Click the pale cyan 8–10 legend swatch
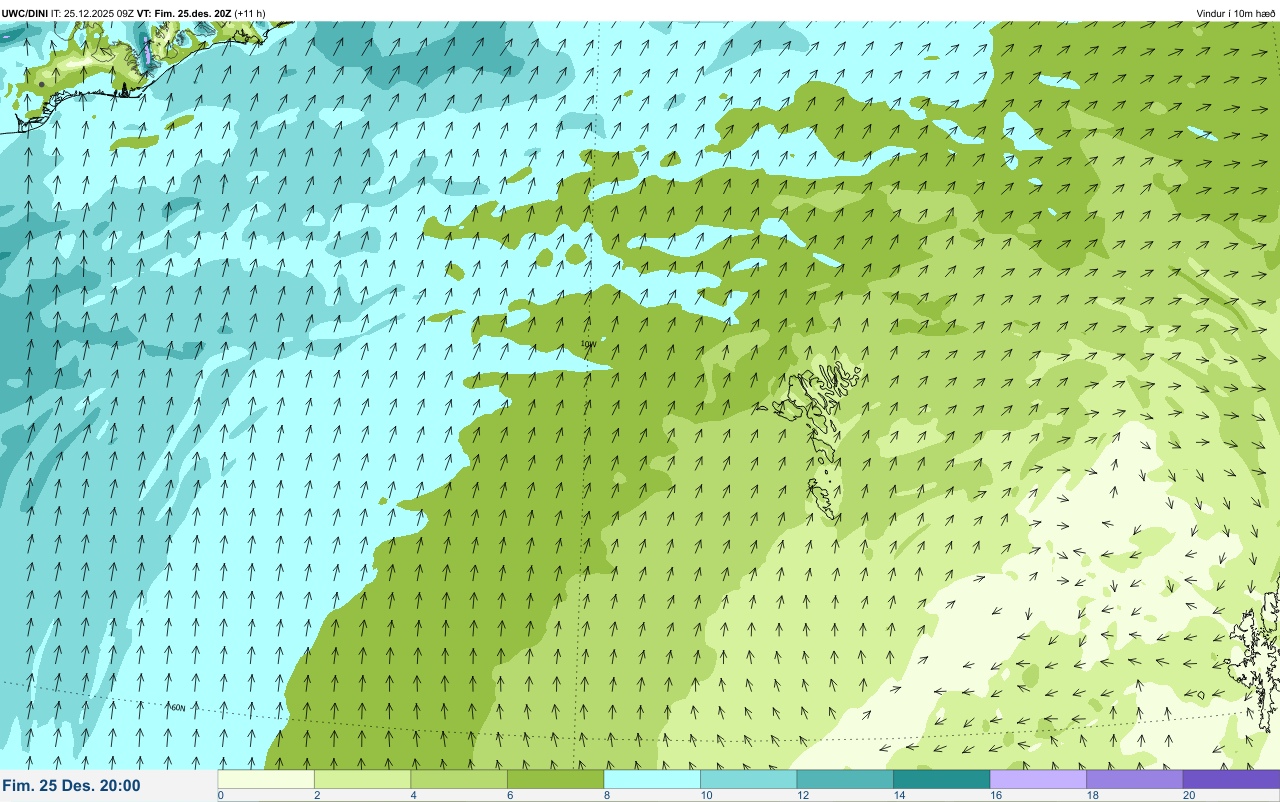The height and width of the screenshot is (802, 1280). pos(652,779)
